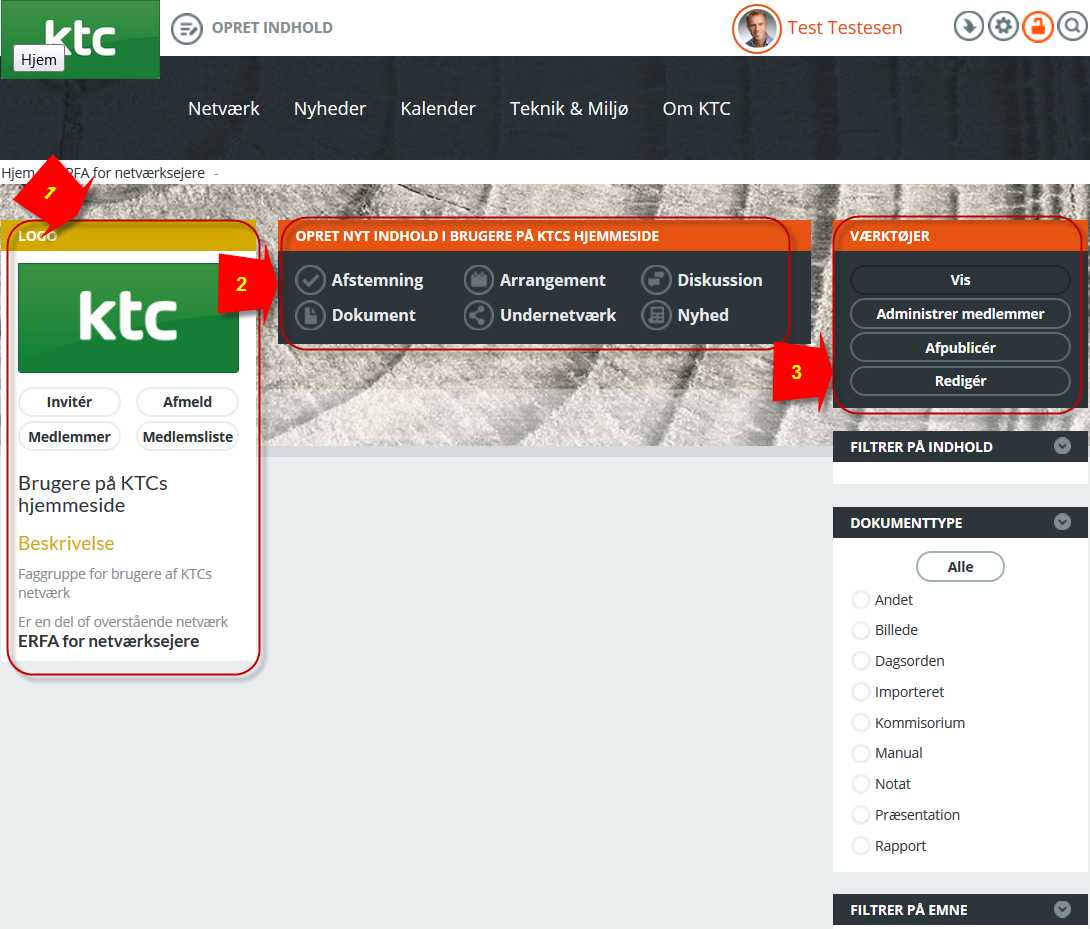The width and height of the screenshot is (1090, 929).
Task: Open the ERFA for netværksejere parent network link
Action: click(108, 641)
